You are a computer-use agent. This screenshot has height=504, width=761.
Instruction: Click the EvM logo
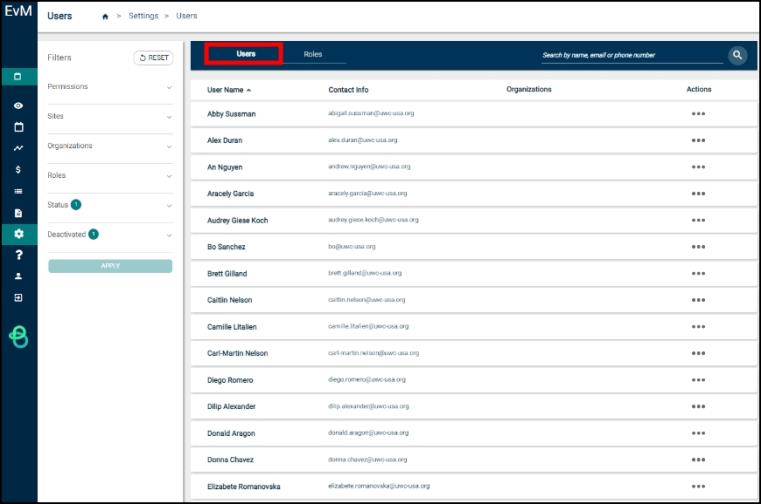18,11
